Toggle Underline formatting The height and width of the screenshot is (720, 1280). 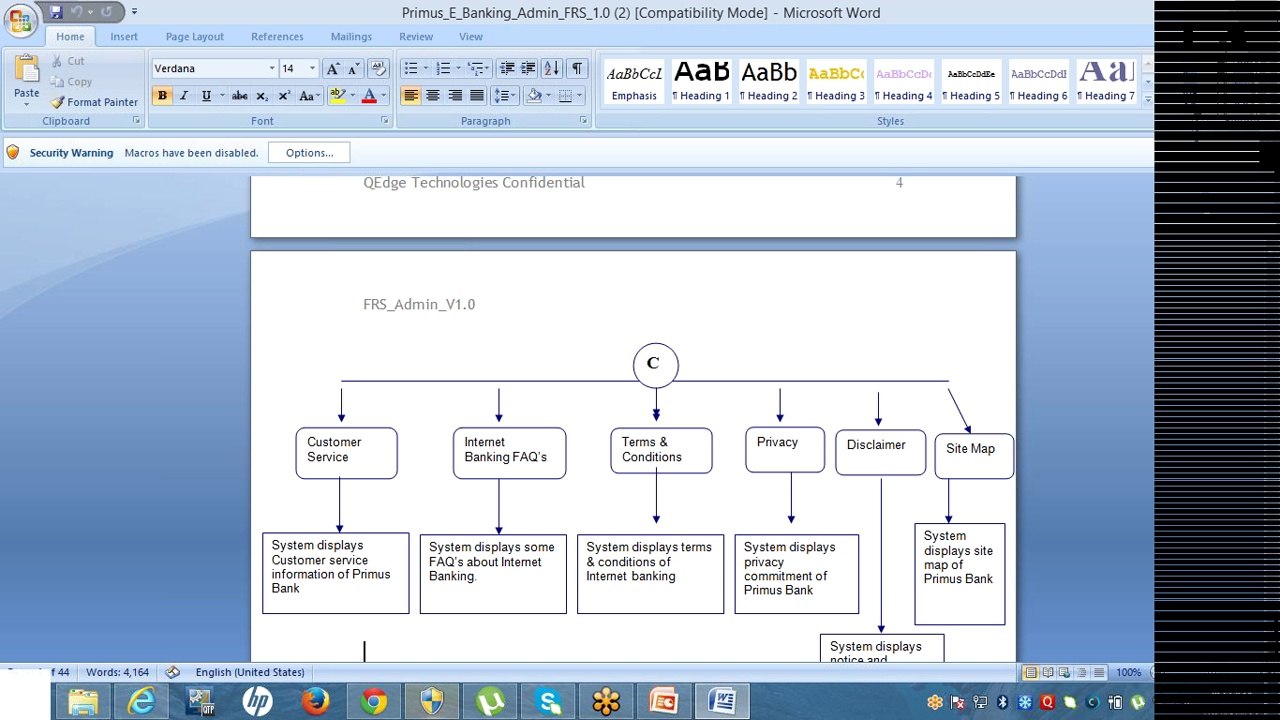coord(206,95)
